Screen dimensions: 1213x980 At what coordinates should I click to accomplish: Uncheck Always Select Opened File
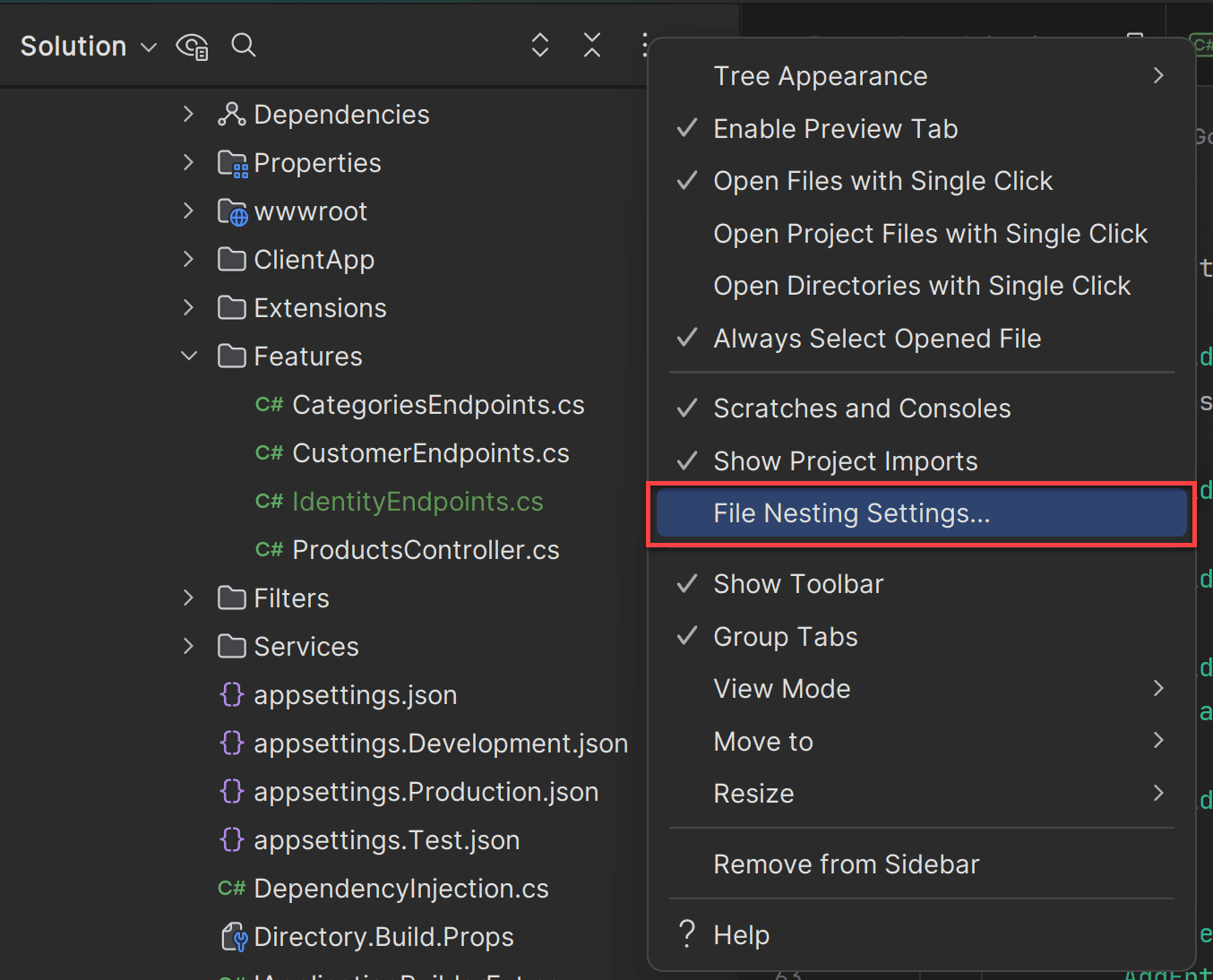pyautogui.click(x=876, y=338)
